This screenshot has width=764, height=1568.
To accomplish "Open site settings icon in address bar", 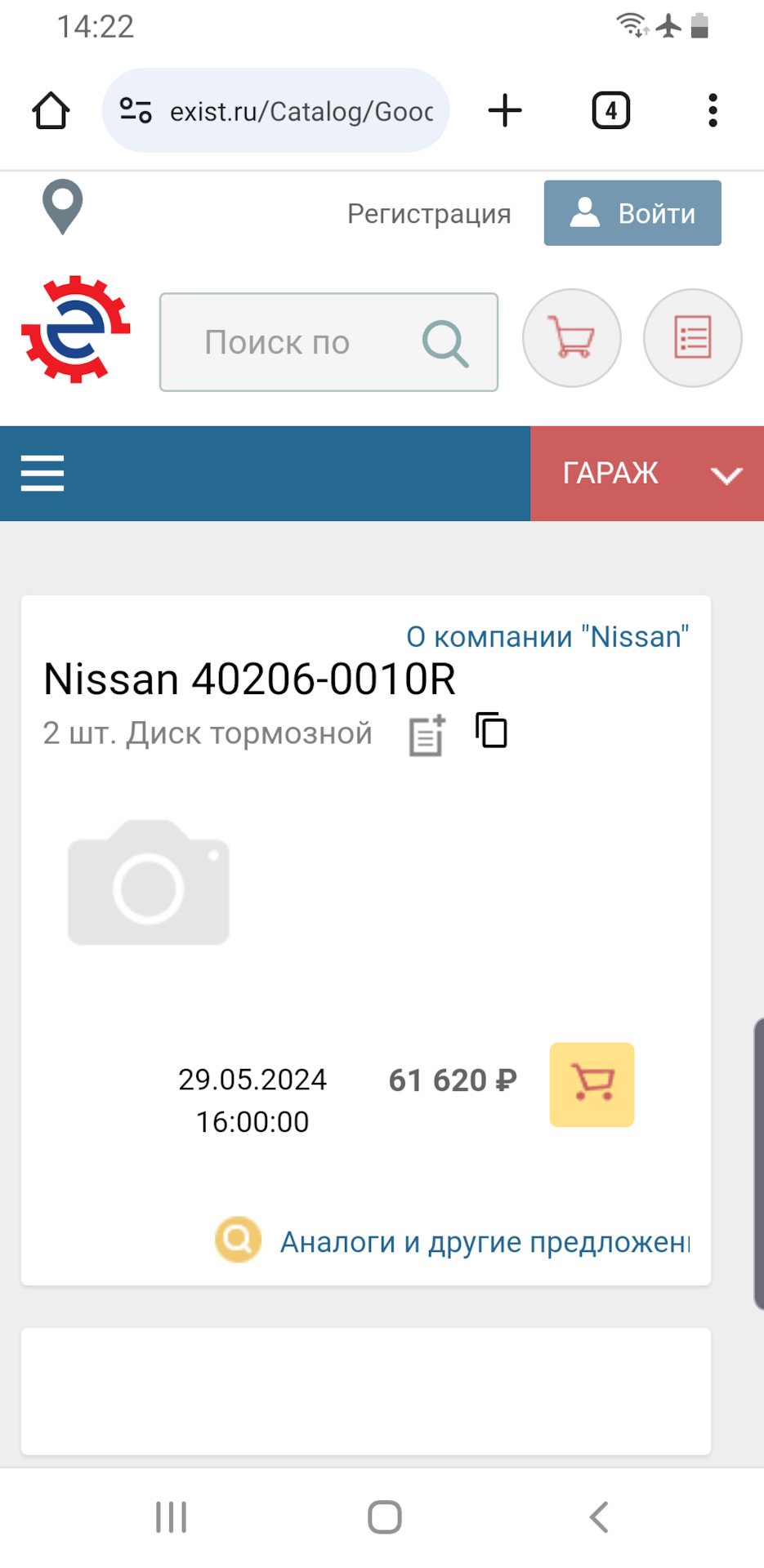I will pos(136,110).
